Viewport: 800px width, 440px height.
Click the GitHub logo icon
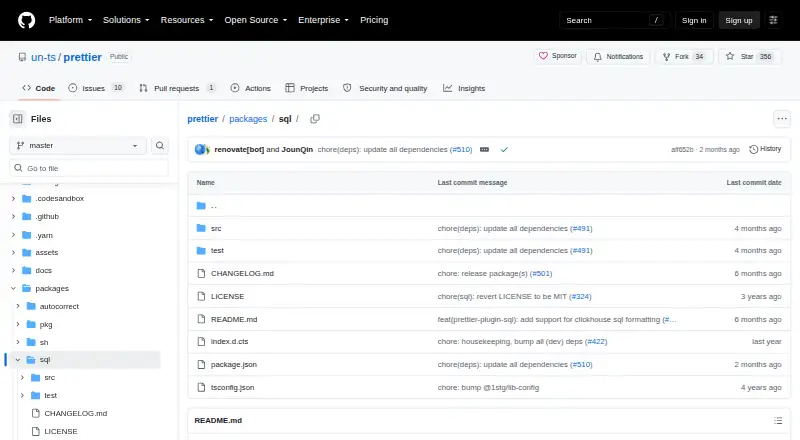point(27,20)
